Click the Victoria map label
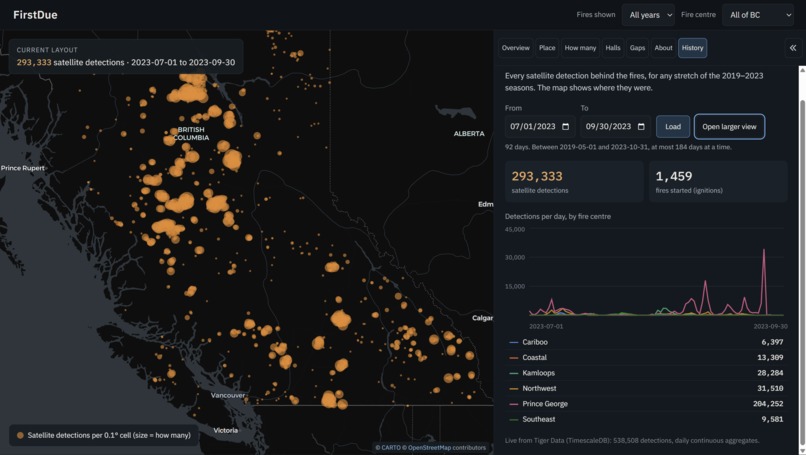 tap(226, 430)
